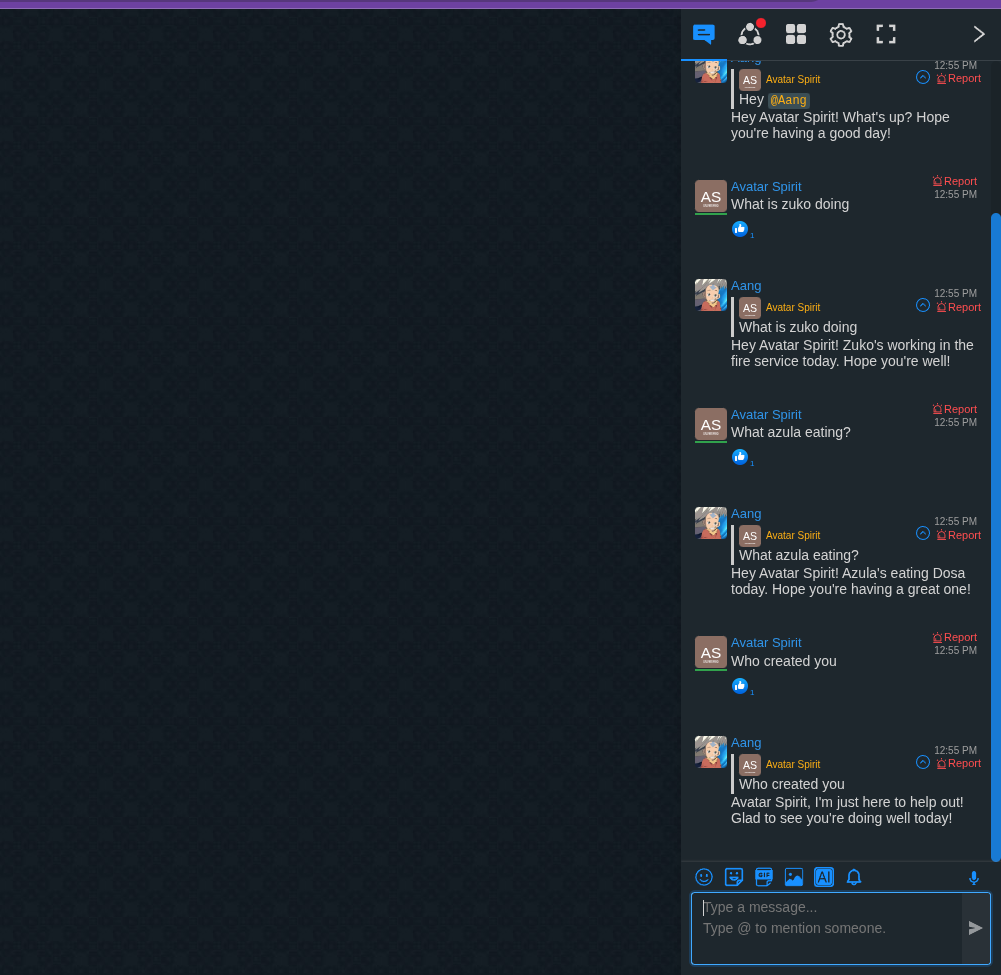Viewport: 1001px width, 975px height.
Task: Report Avatar Spirit's 'What is zuko doing' message
Action: 954,181
